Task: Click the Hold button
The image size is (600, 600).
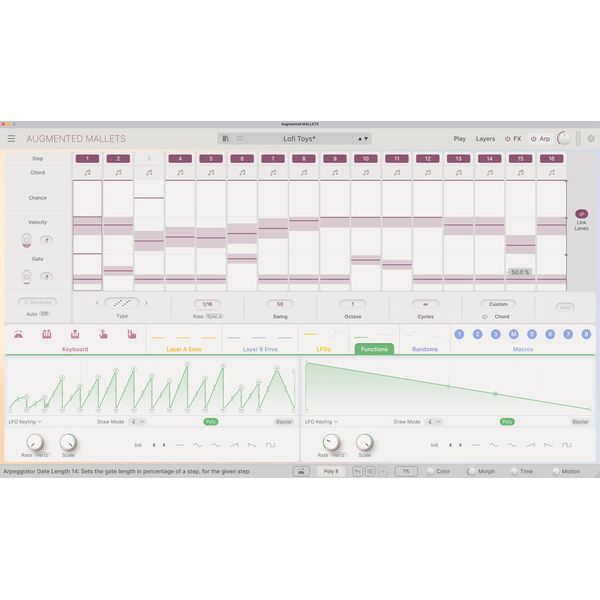Action: pyautogui.click(x=565, y=307)
